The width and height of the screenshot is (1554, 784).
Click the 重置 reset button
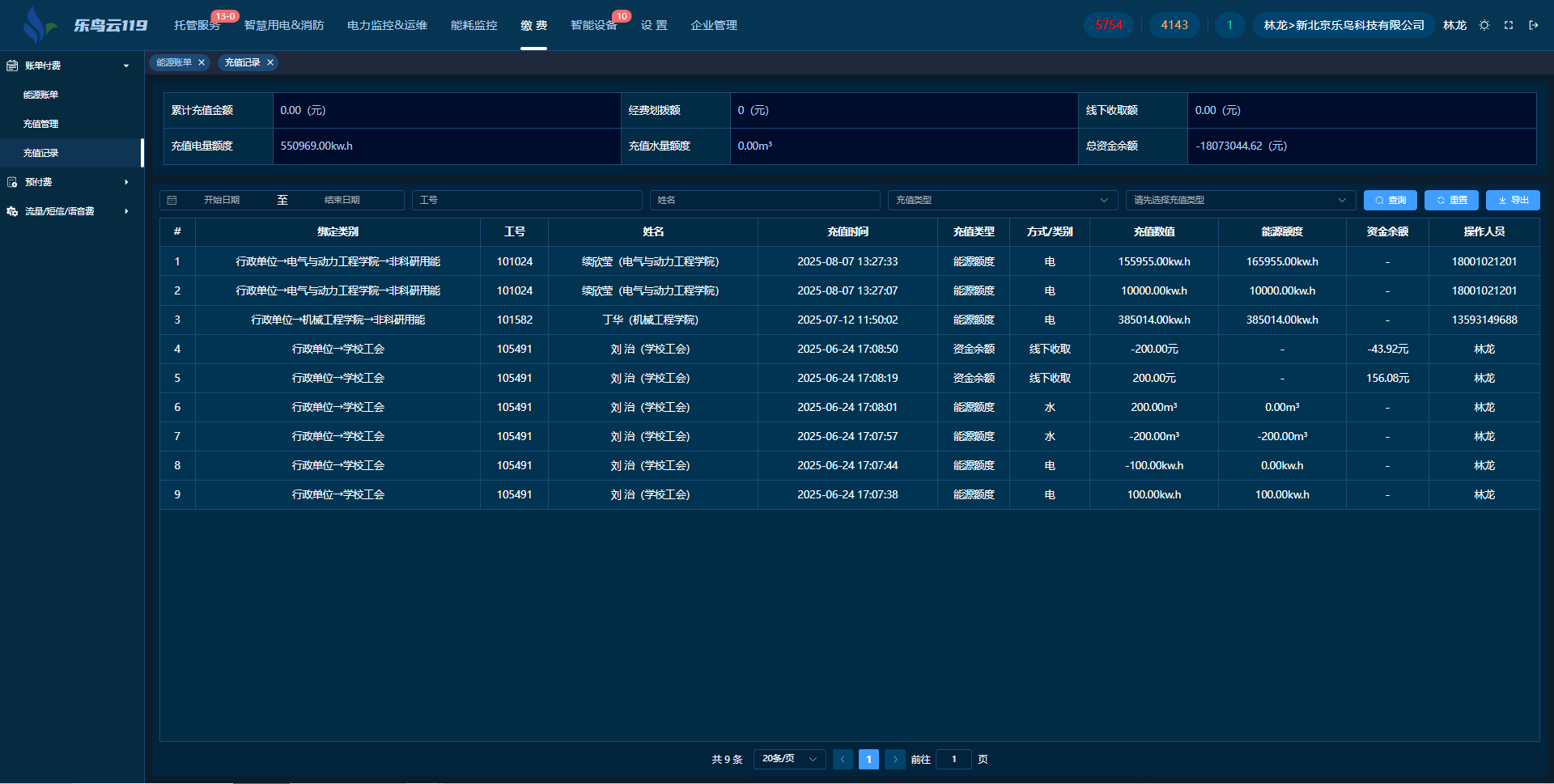(1451, 200)
